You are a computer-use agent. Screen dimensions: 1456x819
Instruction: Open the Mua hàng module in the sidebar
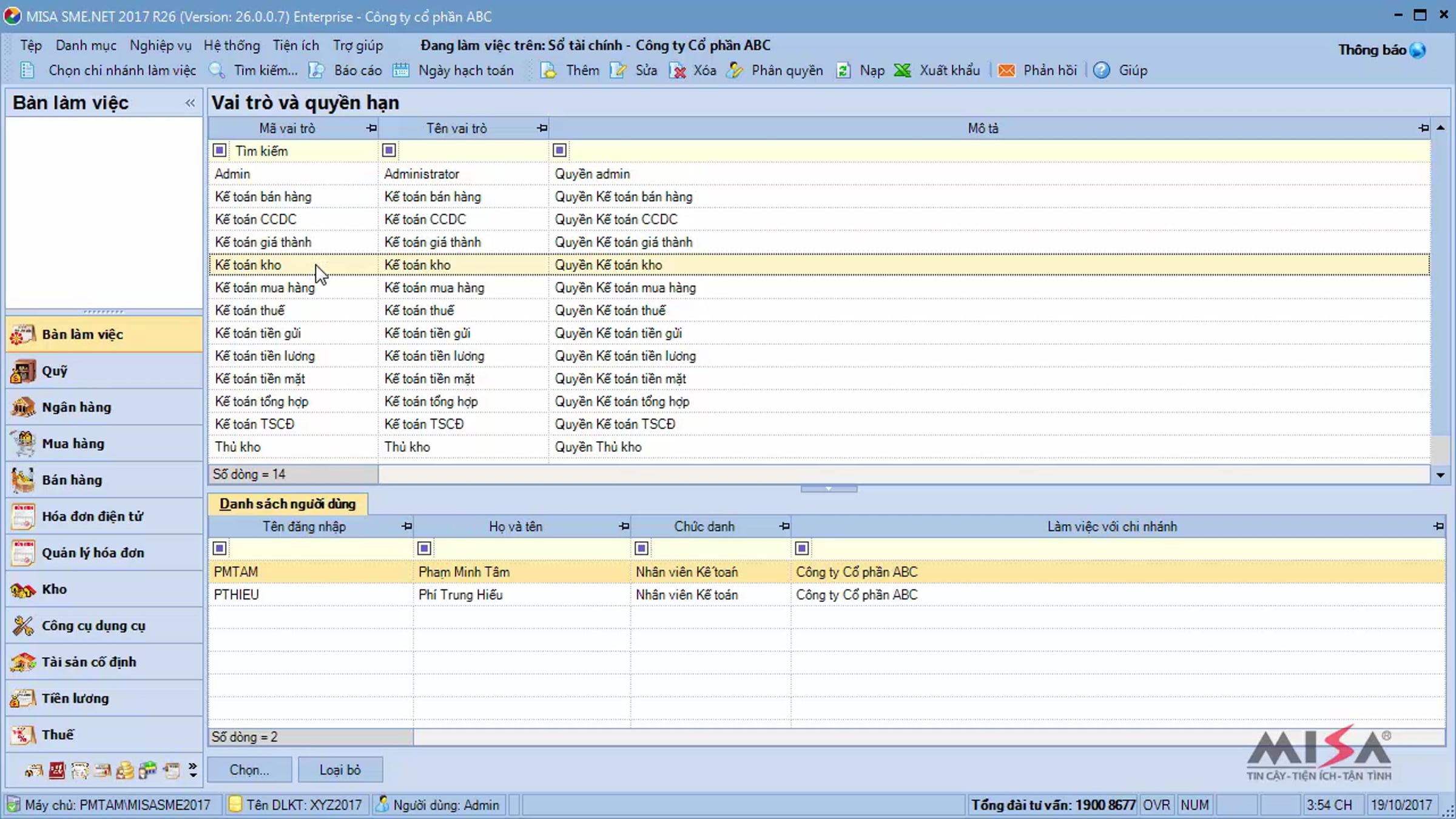(x=104, y=443)
